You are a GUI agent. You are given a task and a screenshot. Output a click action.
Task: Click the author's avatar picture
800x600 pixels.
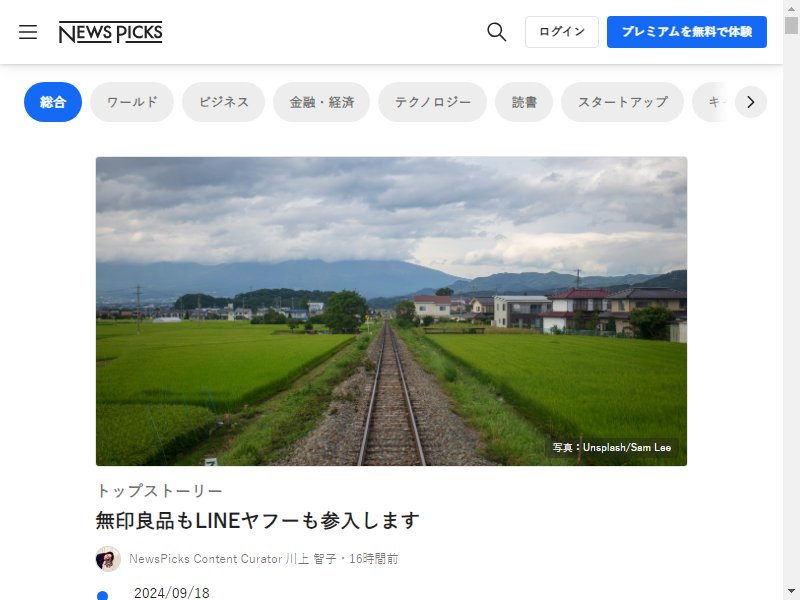[x=108, y=559]
